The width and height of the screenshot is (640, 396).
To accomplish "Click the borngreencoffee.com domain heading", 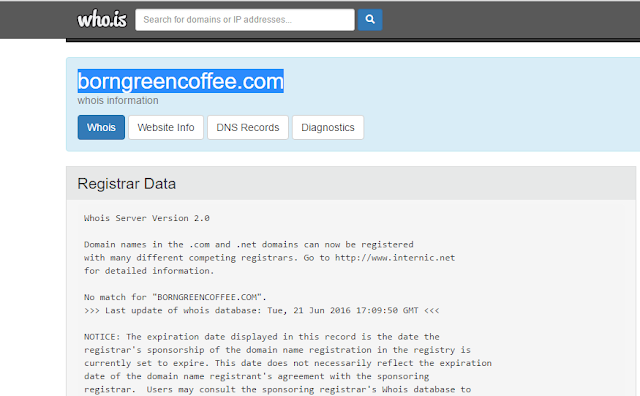I will coord(180,81).
